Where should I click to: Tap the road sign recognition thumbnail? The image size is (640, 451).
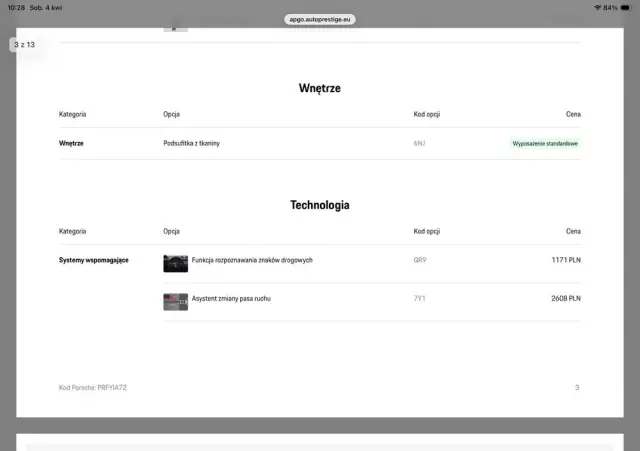coord(175,263)
